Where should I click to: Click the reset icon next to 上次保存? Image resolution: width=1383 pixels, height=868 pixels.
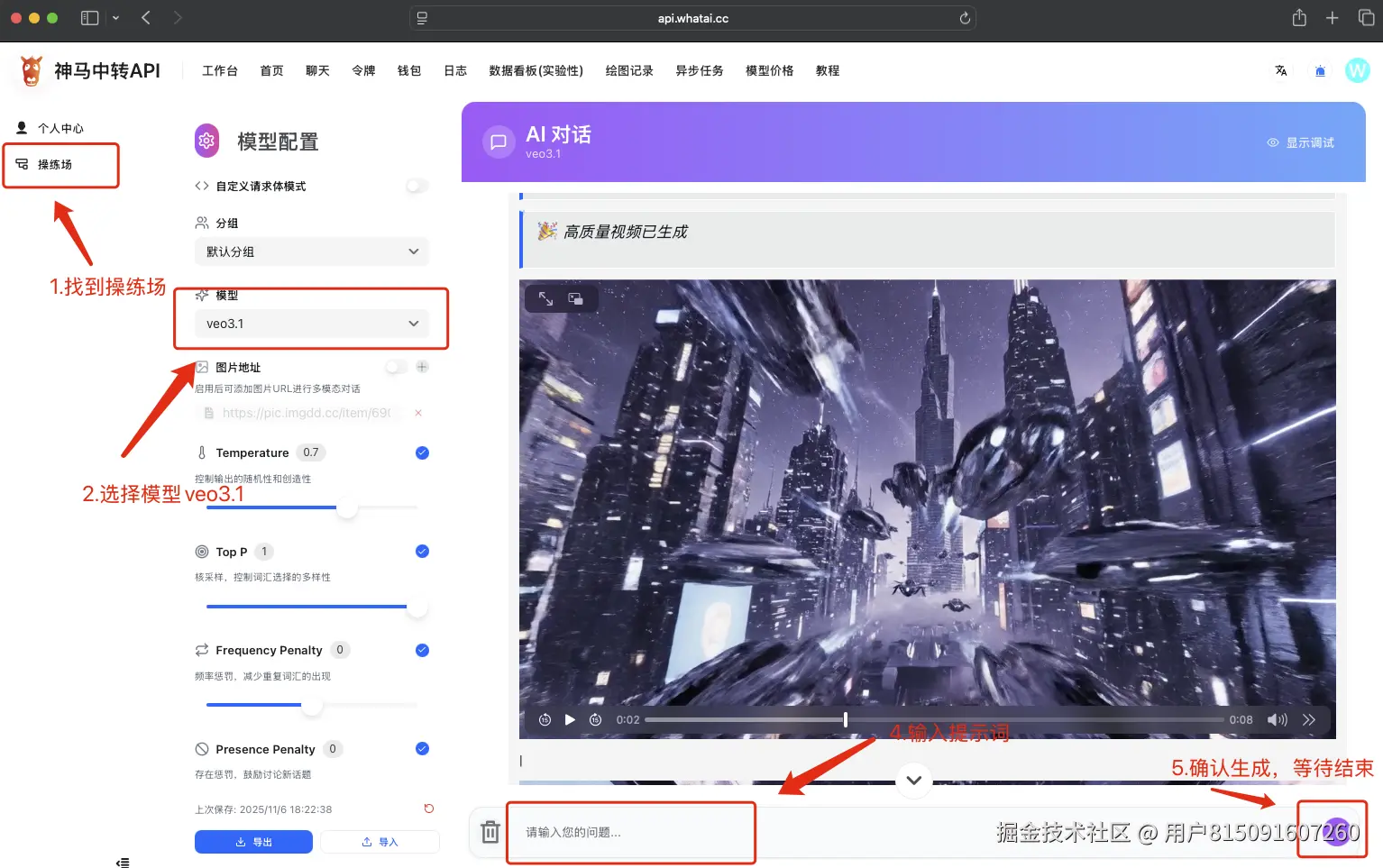[x=428, y=809]
